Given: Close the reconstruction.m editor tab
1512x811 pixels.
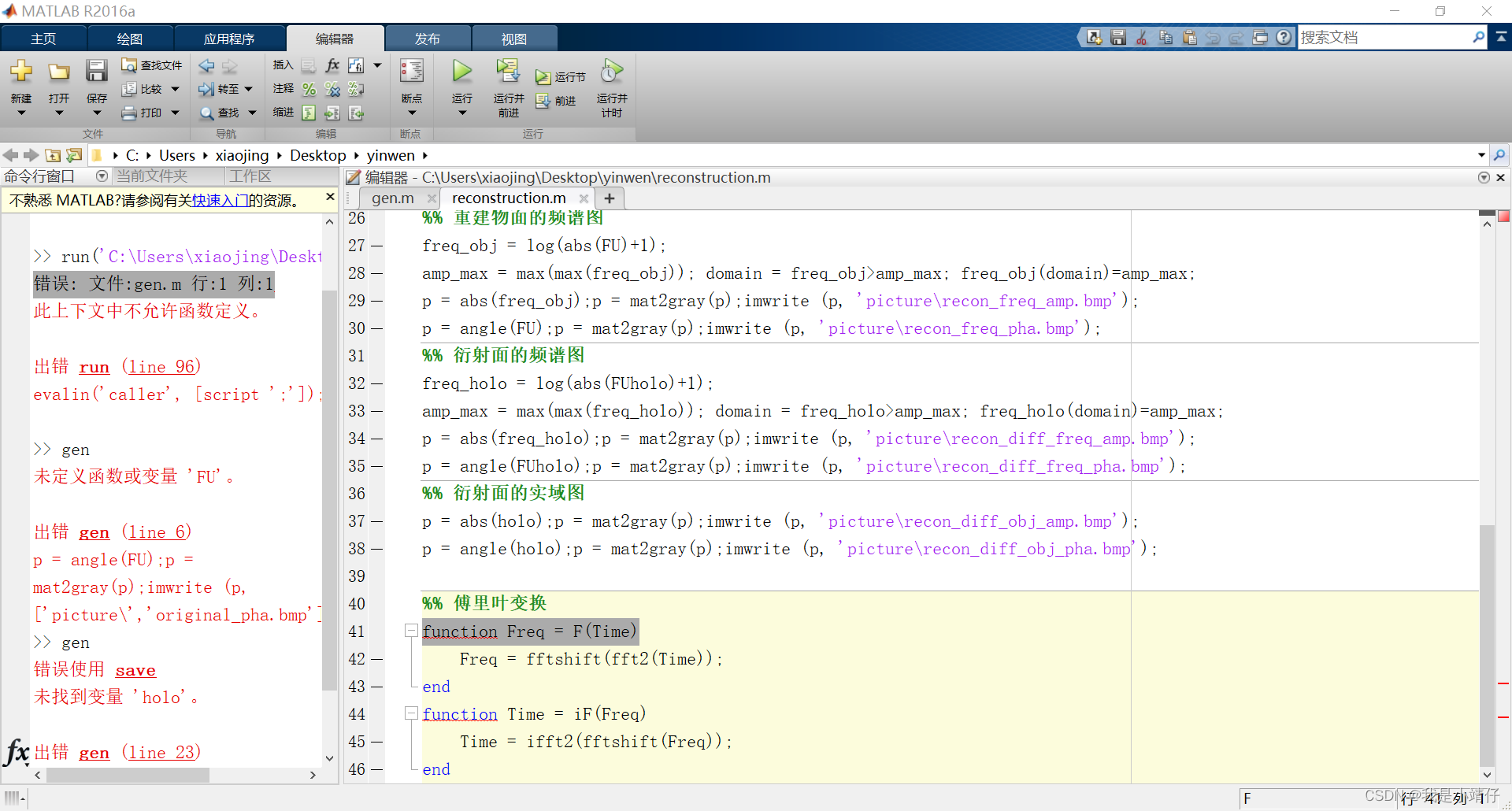Looking at the screenshot, I should tap(584, 198).
